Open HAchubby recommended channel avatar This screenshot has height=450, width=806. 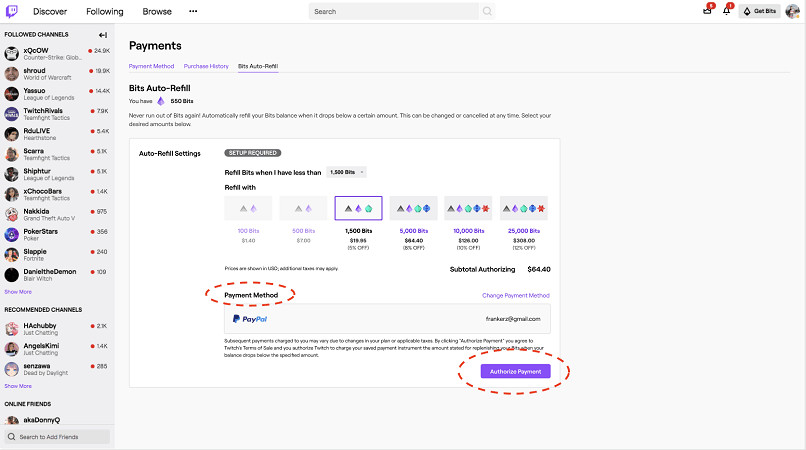click(11, 329)
